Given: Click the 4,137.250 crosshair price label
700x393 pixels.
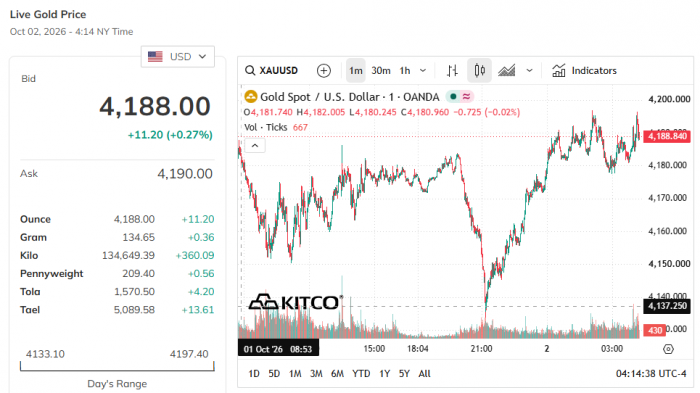Looking at the screenshot, I should (667, 306).
